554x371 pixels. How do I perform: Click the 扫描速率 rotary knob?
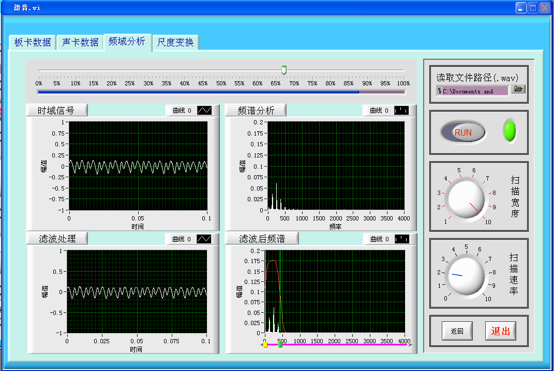(466, 276)
